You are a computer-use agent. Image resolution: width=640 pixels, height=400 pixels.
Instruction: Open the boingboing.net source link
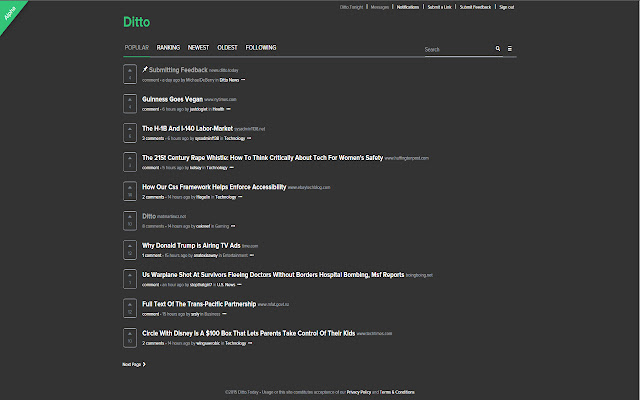pos(419,275)
